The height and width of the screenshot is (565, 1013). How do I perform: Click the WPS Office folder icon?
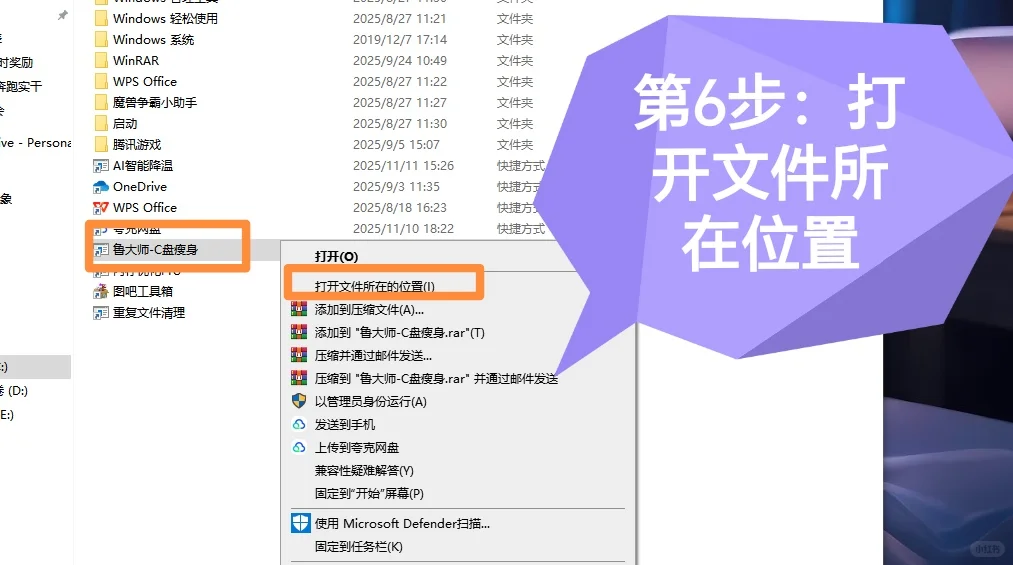click(101, 81)
